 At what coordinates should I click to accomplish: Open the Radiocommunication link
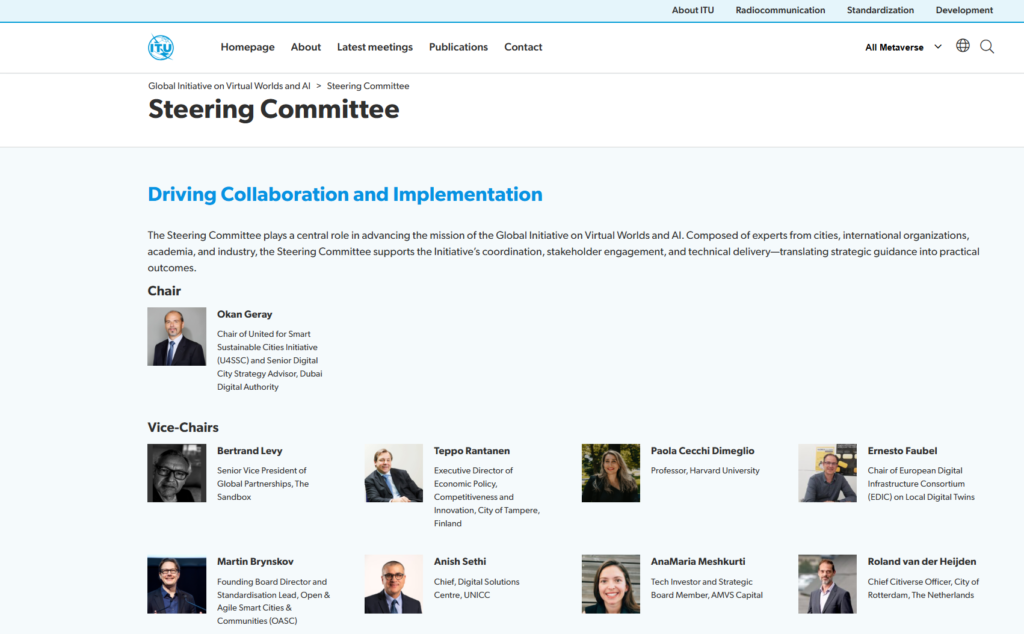780,10
